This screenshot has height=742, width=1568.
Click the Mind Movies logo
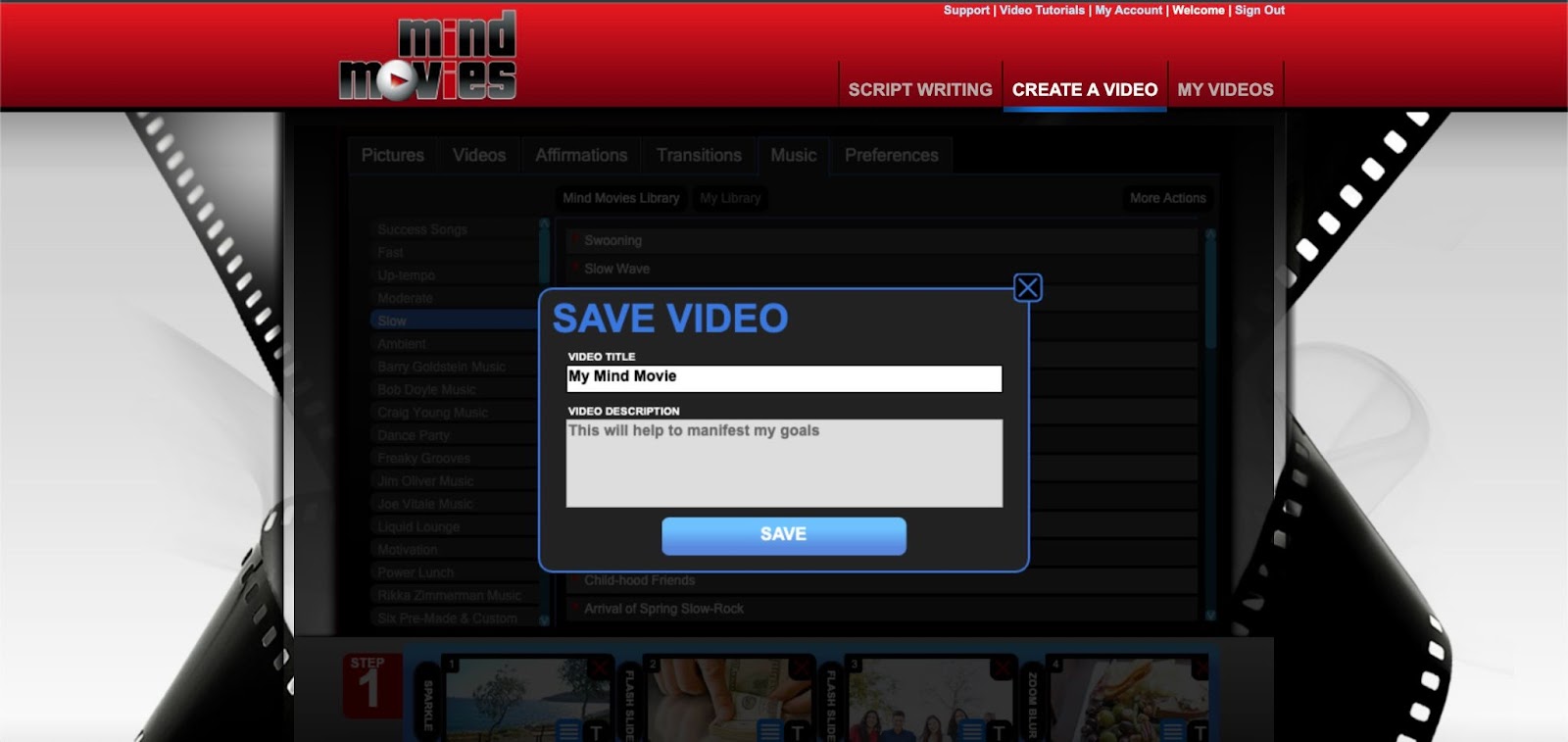427,57
